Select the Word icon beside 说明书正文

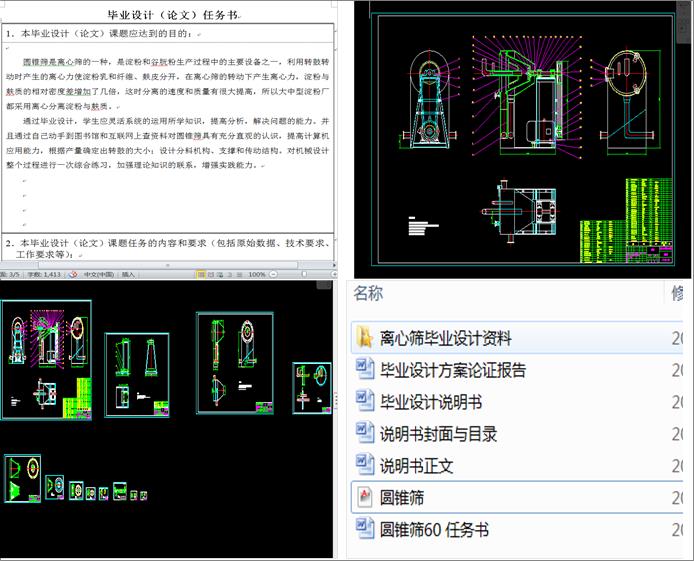[x=365, y=465]
